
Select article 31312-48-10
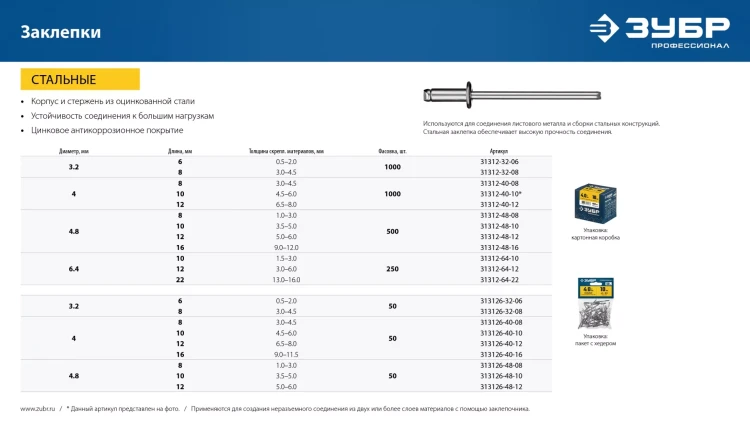(x=499, y=226)
